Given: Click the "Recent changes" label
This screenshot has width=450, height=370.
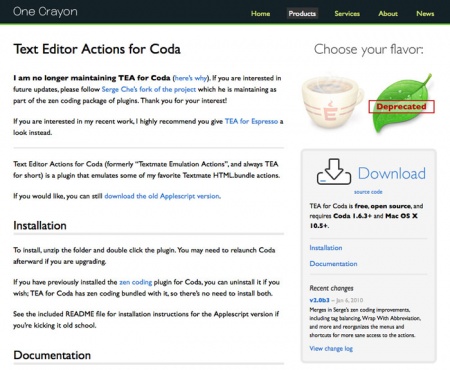Looking at the screenshot, I should pyautogui.click(x=331, y=288).
